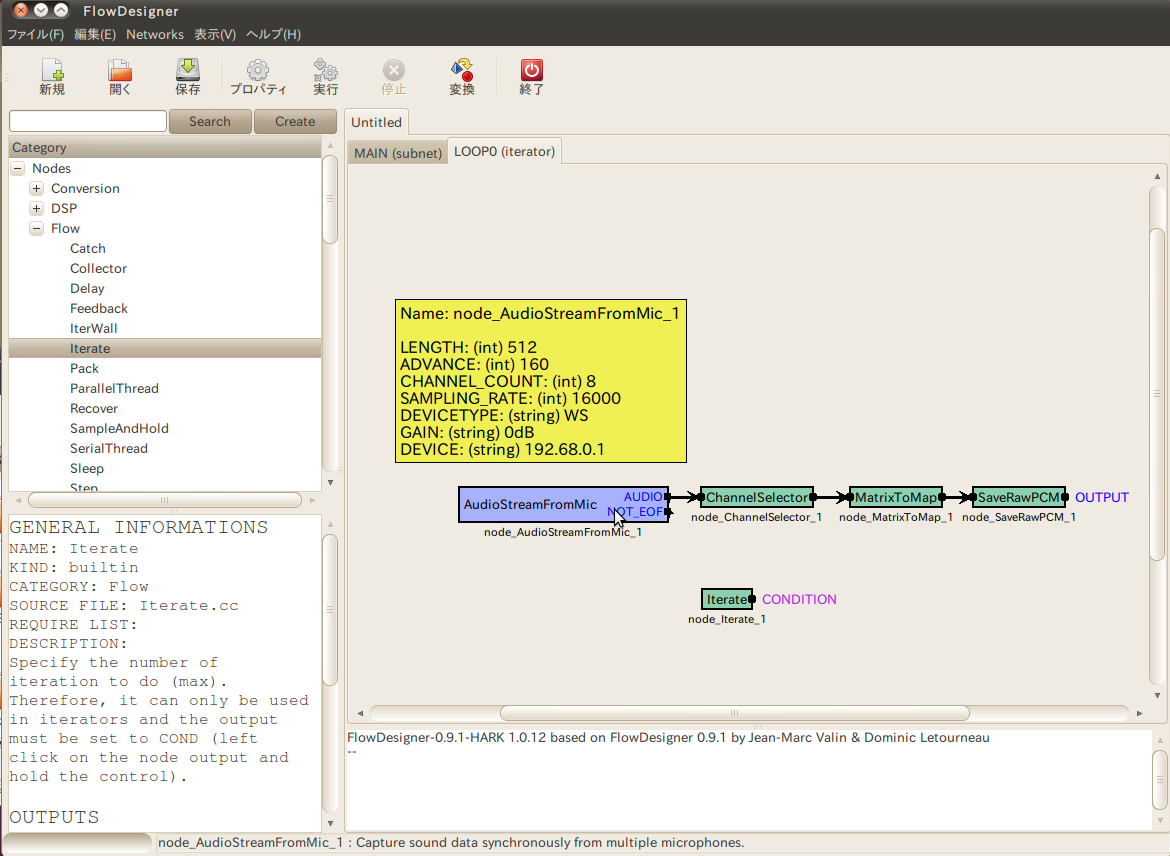Click the New (新規) toolbar icon
Viewport: 1170px width, 856px height.
click(x=52, y=77)
